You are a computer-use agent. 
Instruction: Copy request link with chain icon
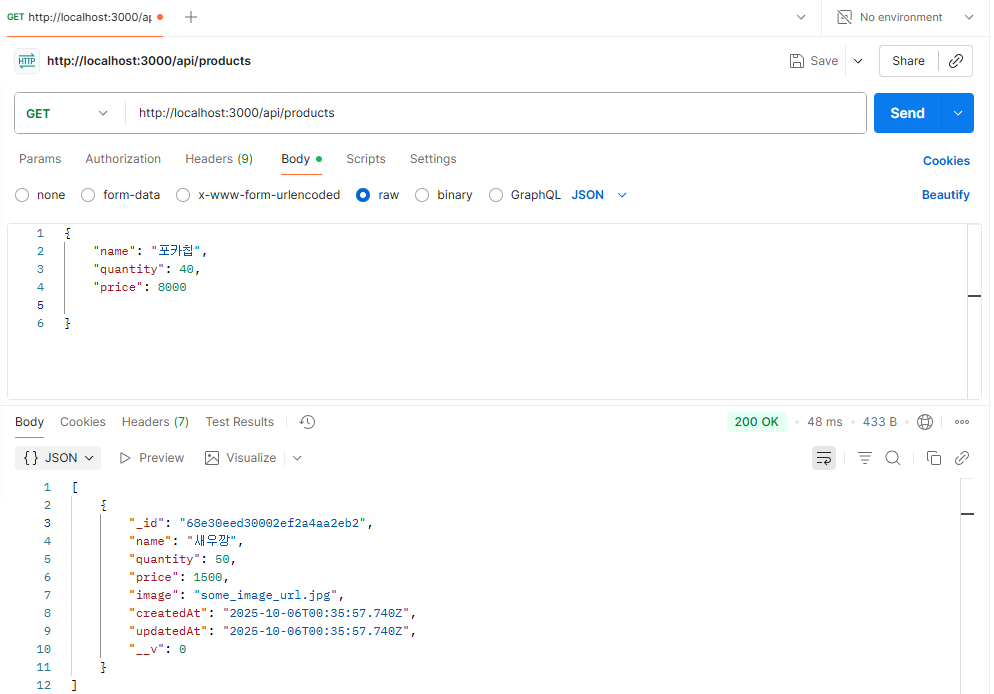(x=955, y=61)
